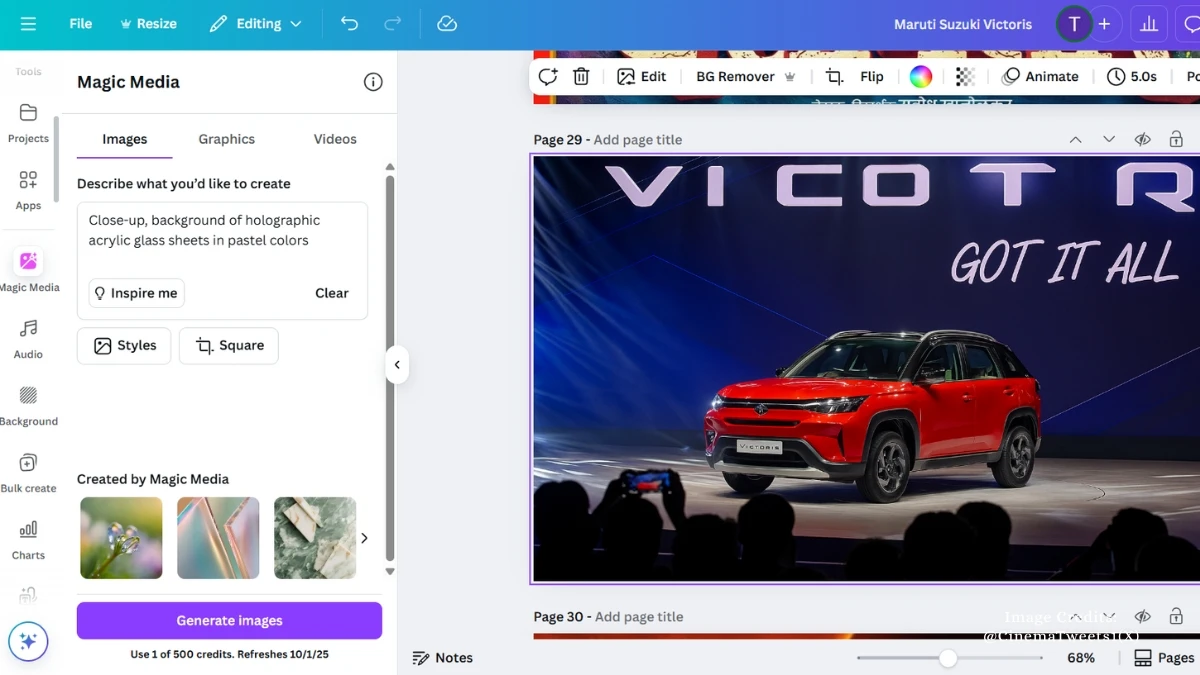Use the BG Remover tool
Viewport: 1200px width, 675px height.
[x=746, y=76]
